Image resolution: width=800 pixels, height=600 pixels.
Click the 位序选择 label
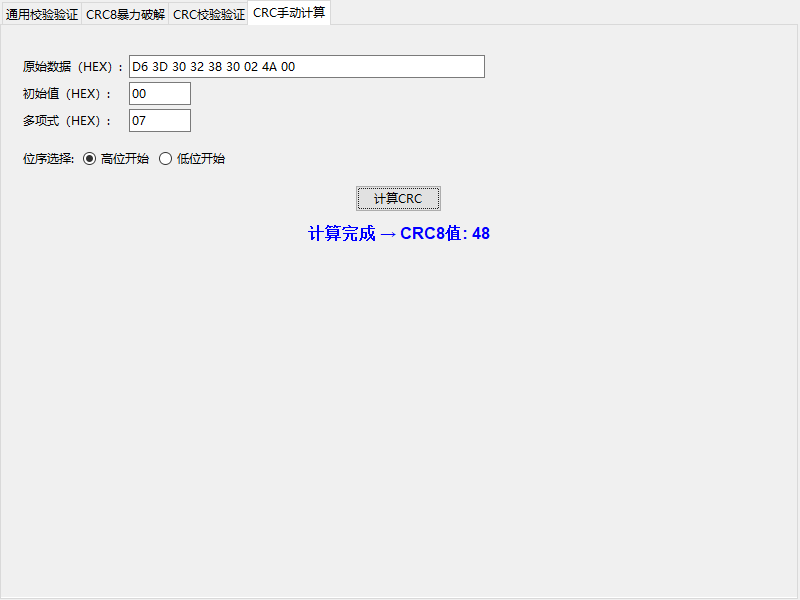[x=48, y=159]
